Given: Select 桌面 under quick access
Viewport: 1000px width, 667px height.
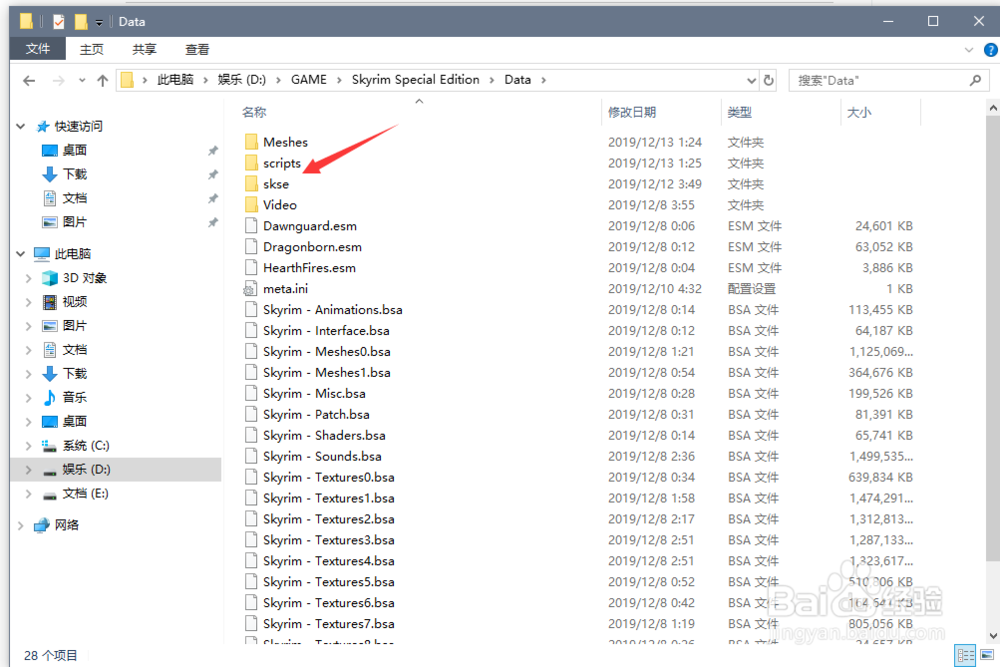Looking at the screenshot, I should tap(75, 150).
